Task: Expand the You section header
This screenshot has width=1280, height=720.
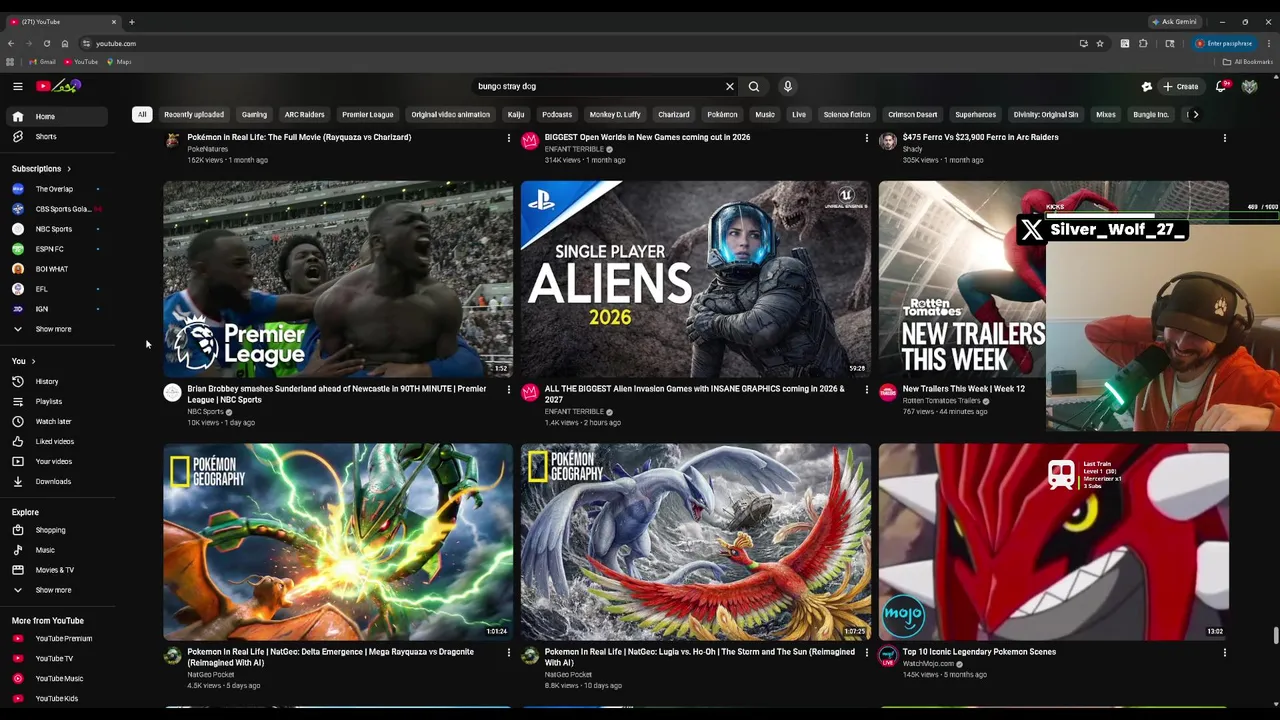Action: click(23, 361)
